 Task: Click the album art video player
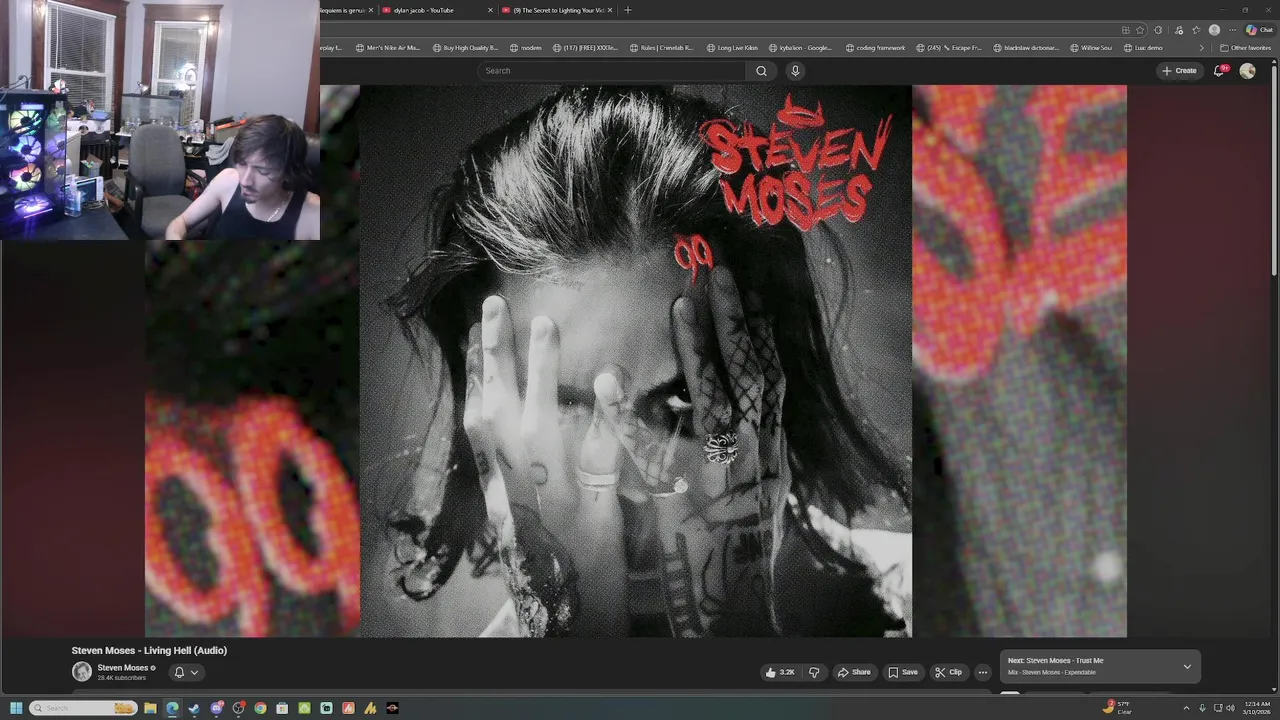click(636, 361)
